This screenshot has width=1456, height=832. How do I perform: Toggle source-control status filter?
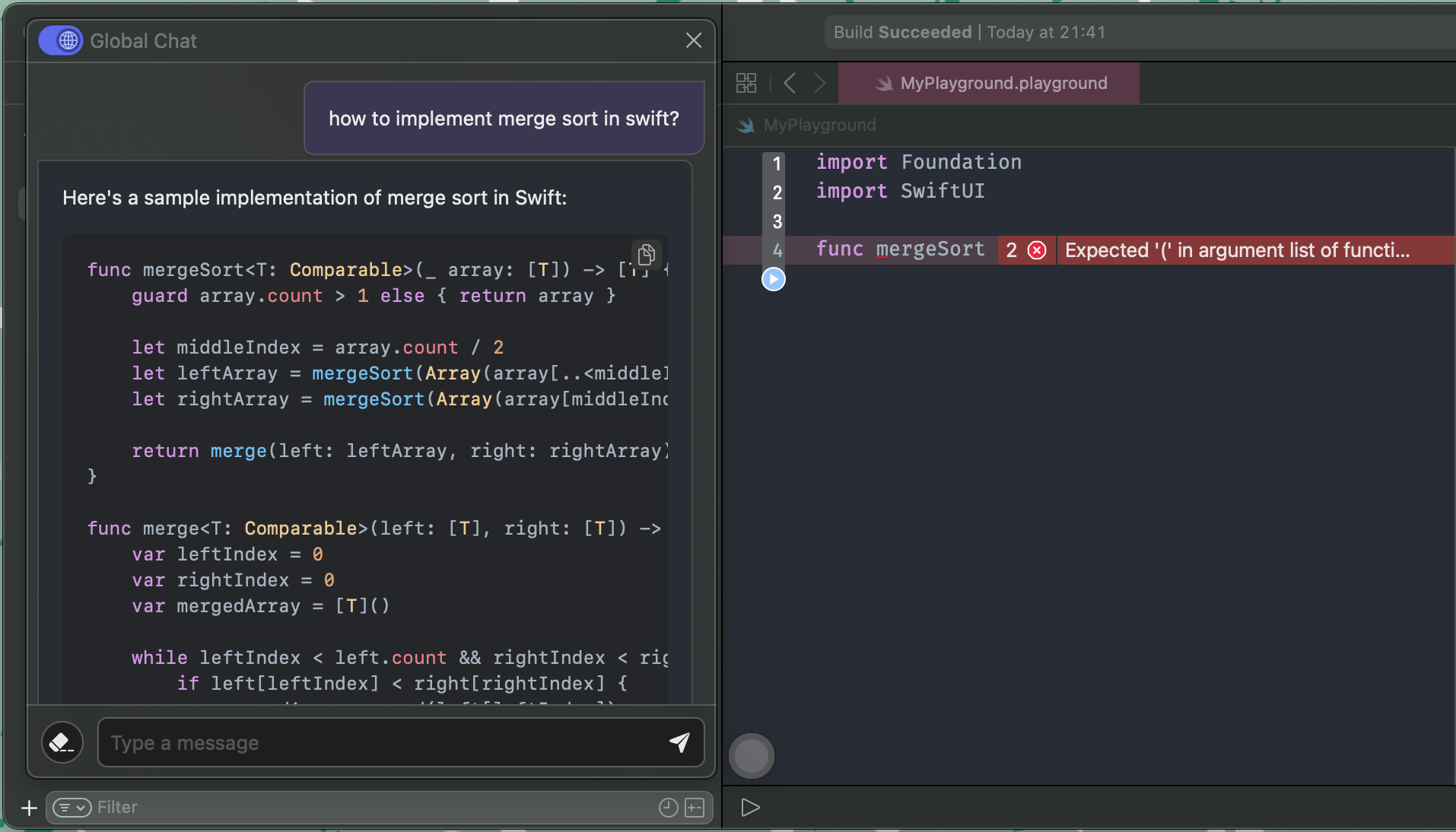pyautogui.click(x=695, y=808)
